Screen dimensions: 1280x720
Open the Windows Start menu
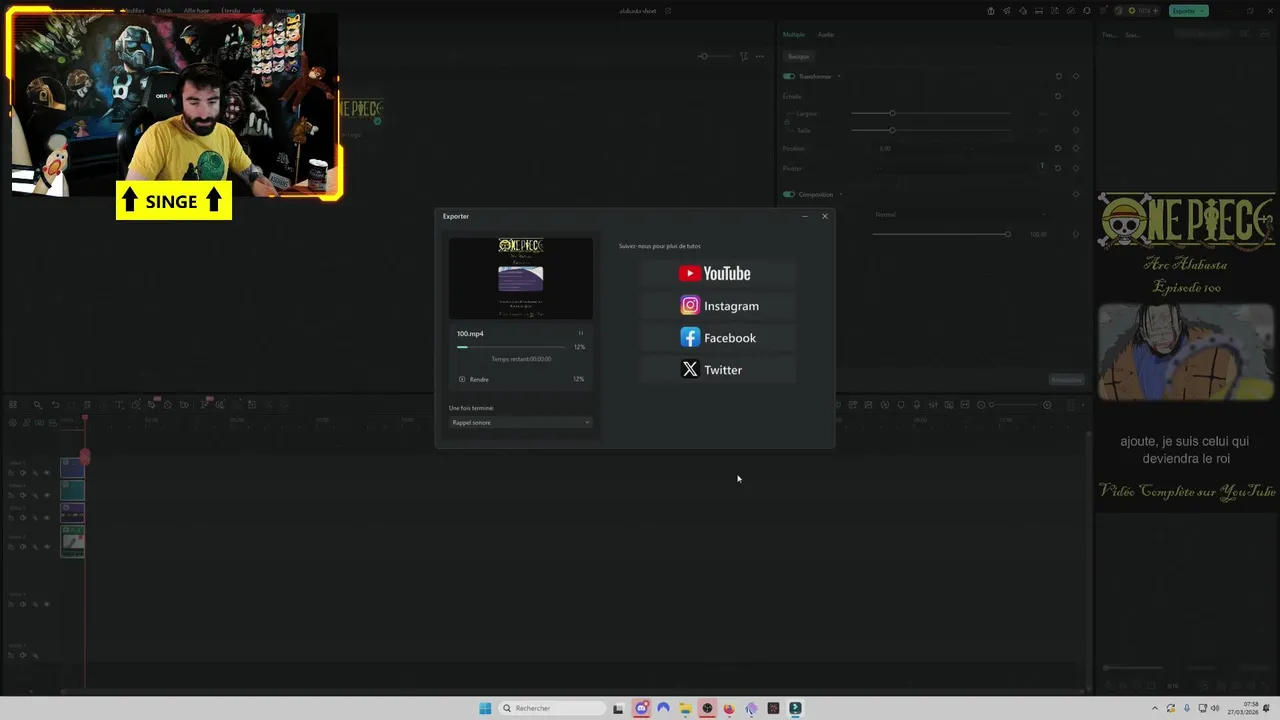485,708
